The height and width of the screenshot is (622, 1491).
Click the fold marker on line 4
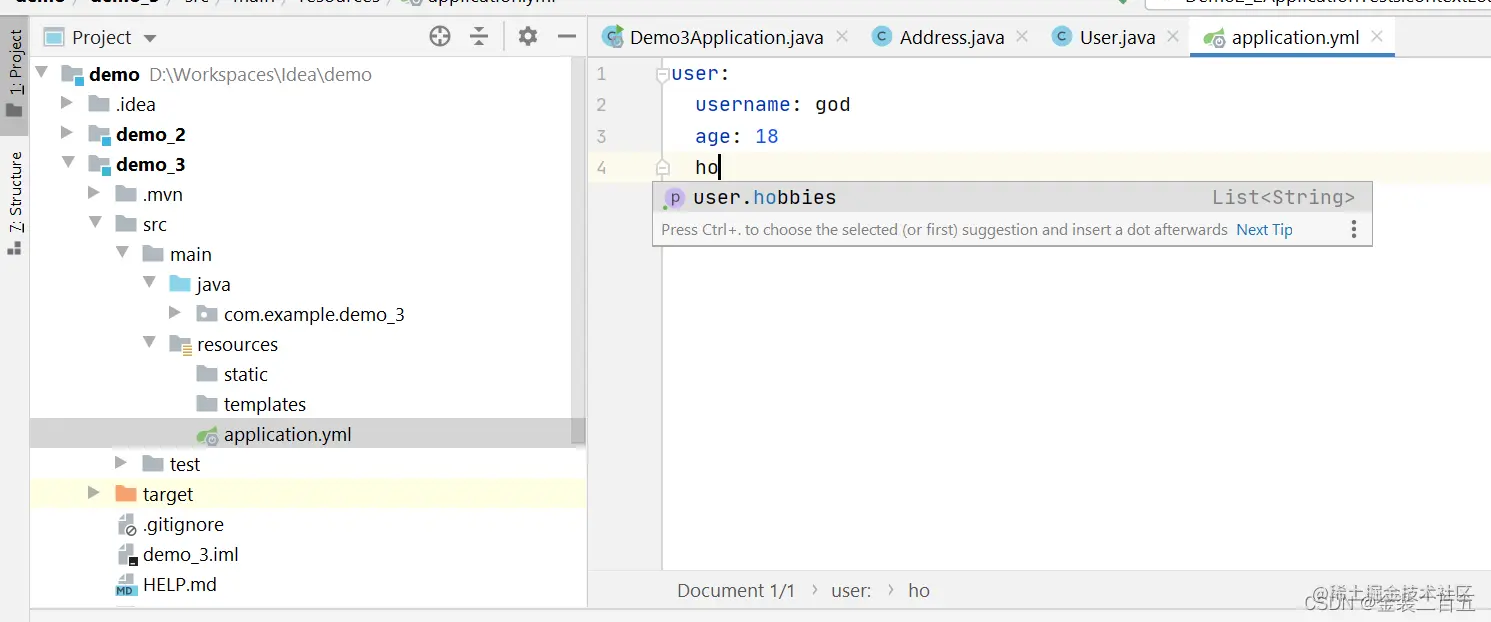(662, 167)
